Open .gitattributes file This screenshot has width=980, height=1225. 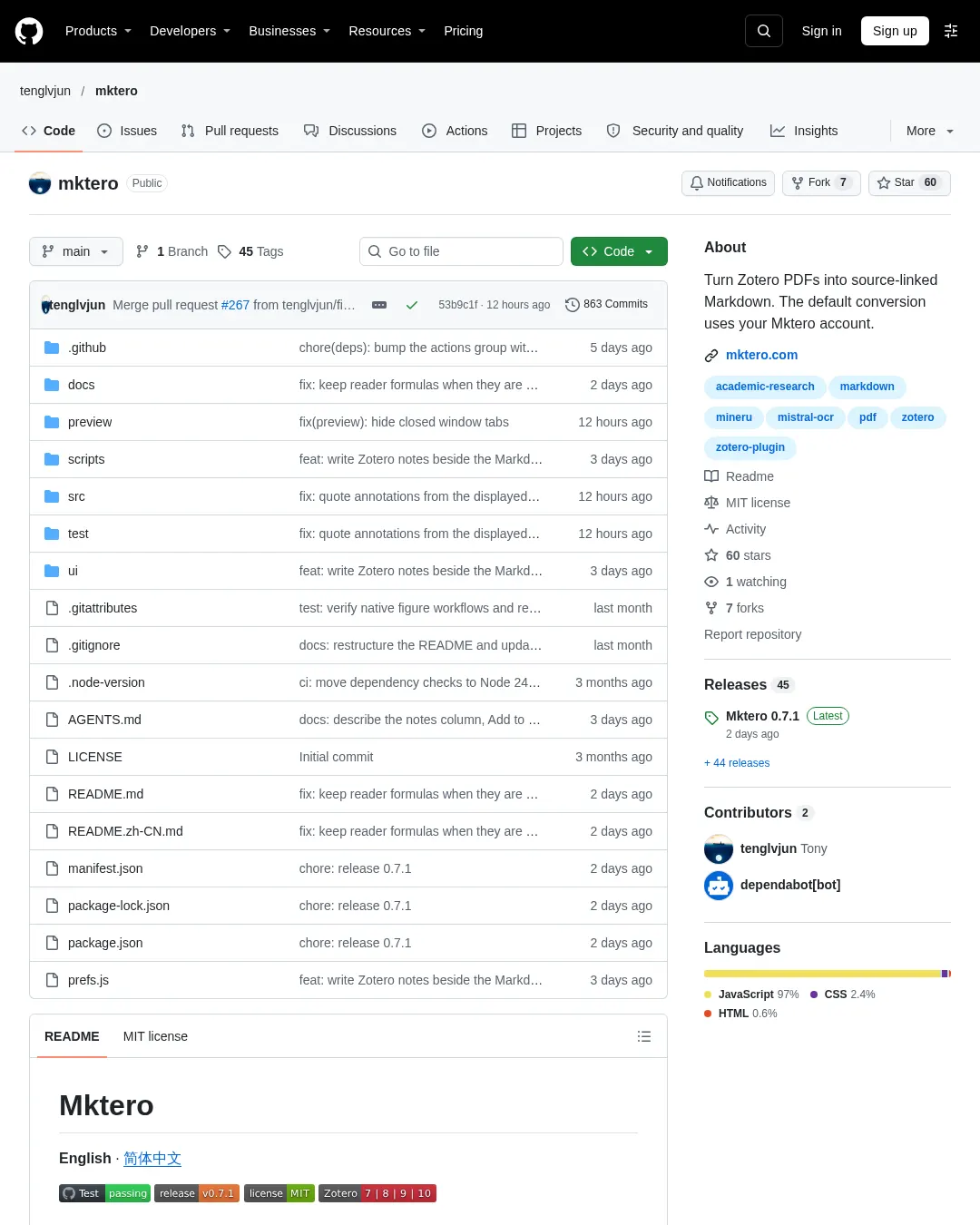103,608
